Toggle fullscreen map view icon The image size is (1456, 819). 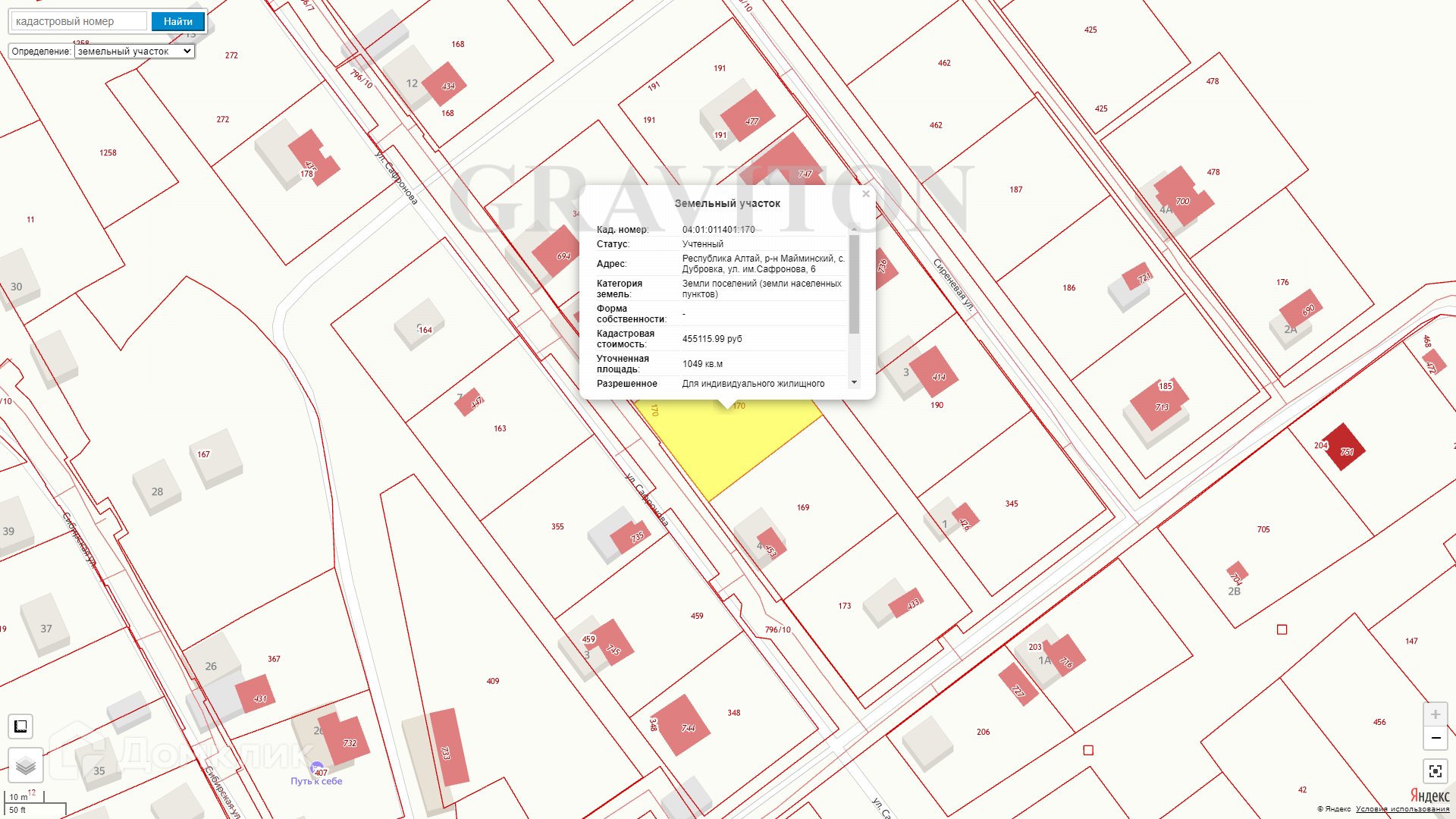coord(1435,771)
